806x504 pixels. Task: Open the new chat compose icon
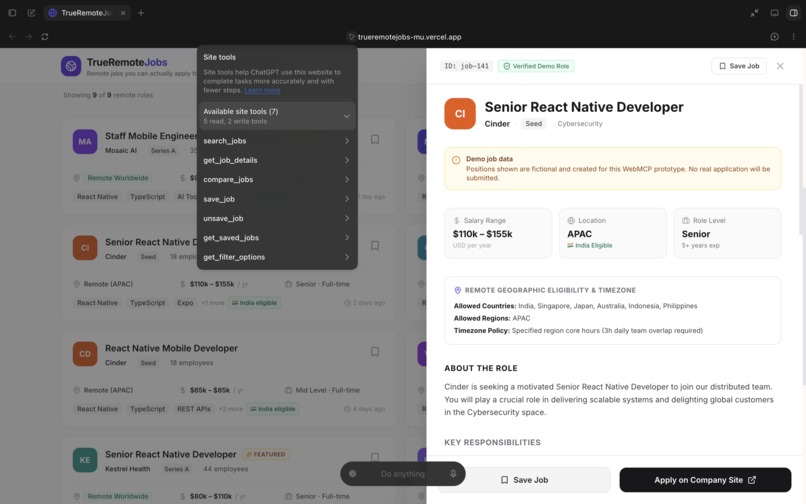(x=31, y=13)
